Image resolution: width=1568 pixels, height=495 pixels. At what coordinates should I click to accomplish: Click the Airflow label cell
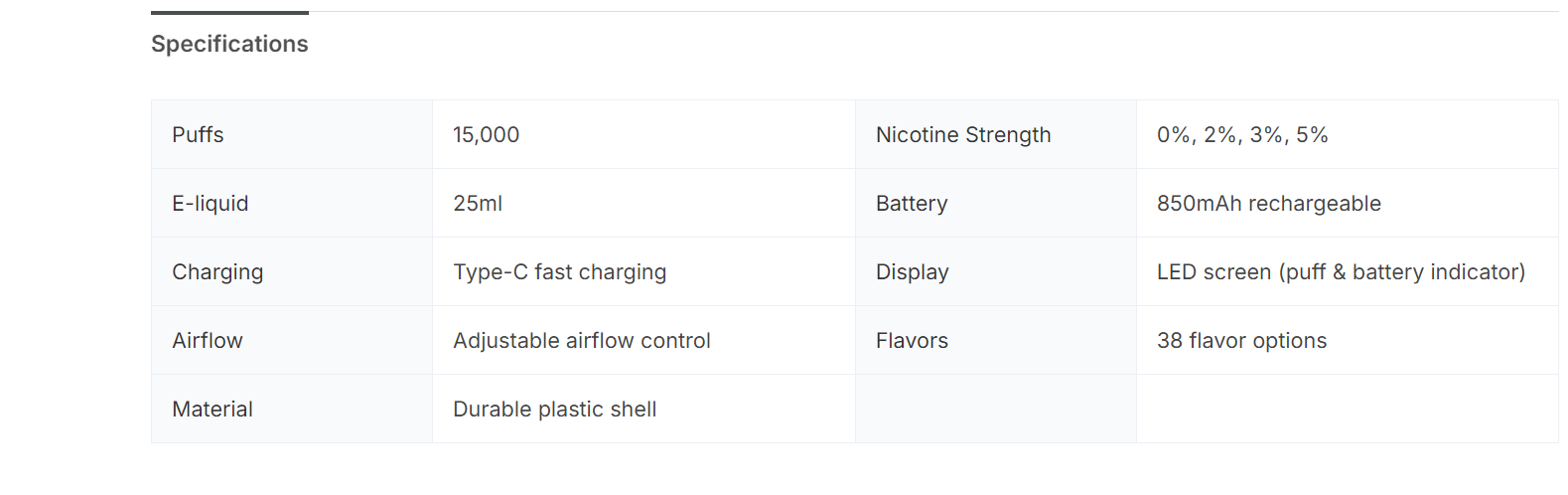click(x=208, y=341)
